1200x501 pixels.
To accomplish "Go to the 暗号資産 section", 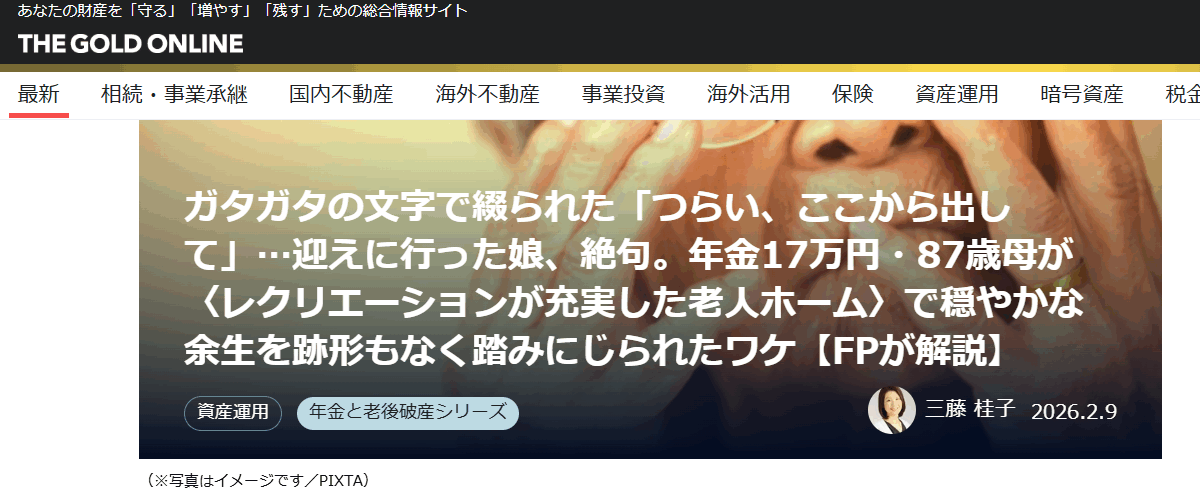I will click(1082, 95).
